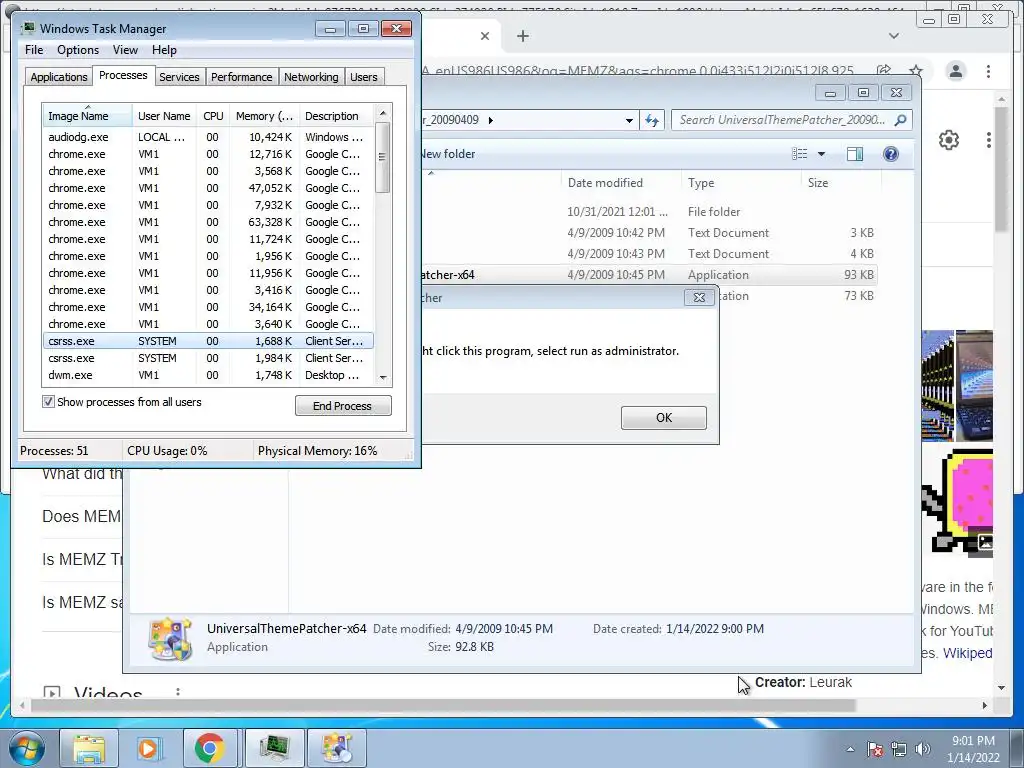
Task: Switch to Users tab
Action: point(363,77)
